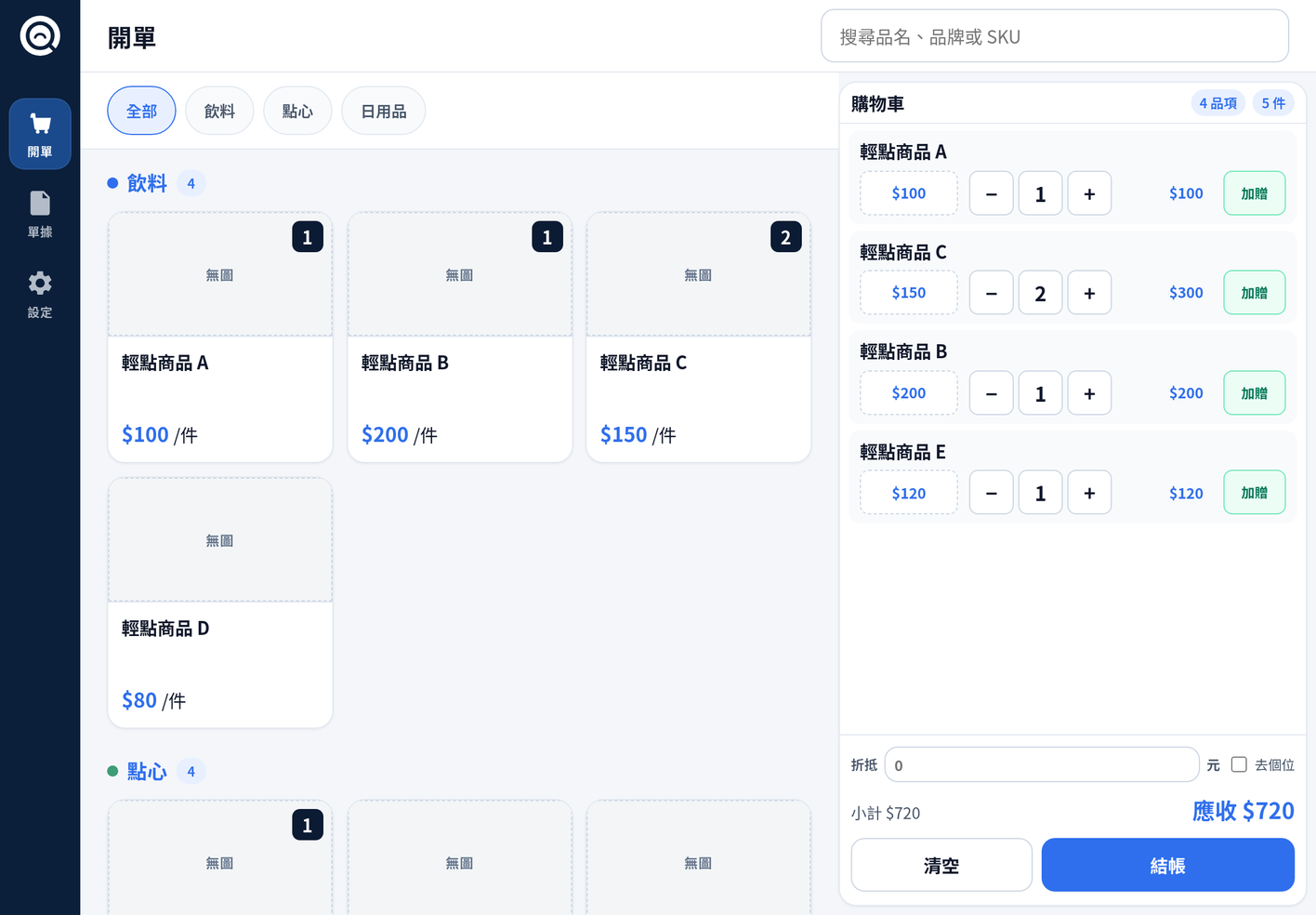This screenshot has height=915, width=1316.
Task: Click the 清空 clear cart button
Action: (x=941, y=865)
